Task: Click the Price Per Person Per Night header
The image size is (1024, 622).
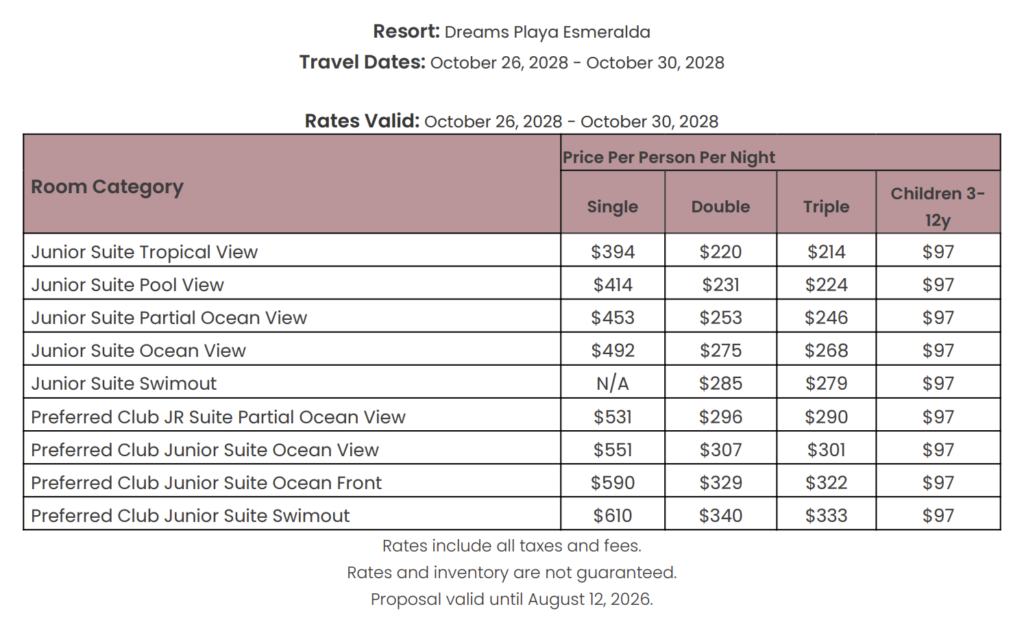Action: (669, 157)
